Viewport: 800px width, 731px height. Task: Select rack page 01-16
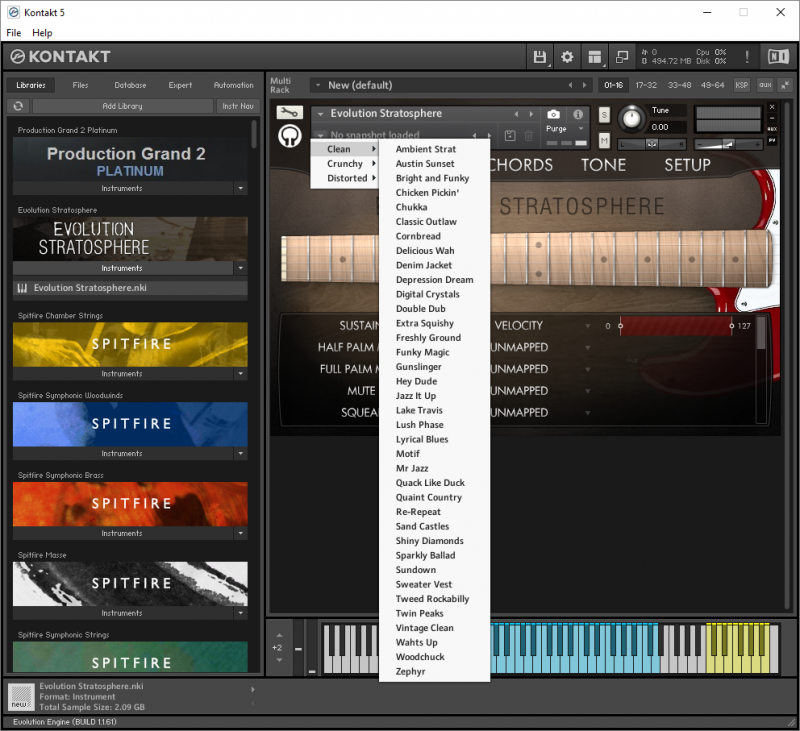coord(613,85)
